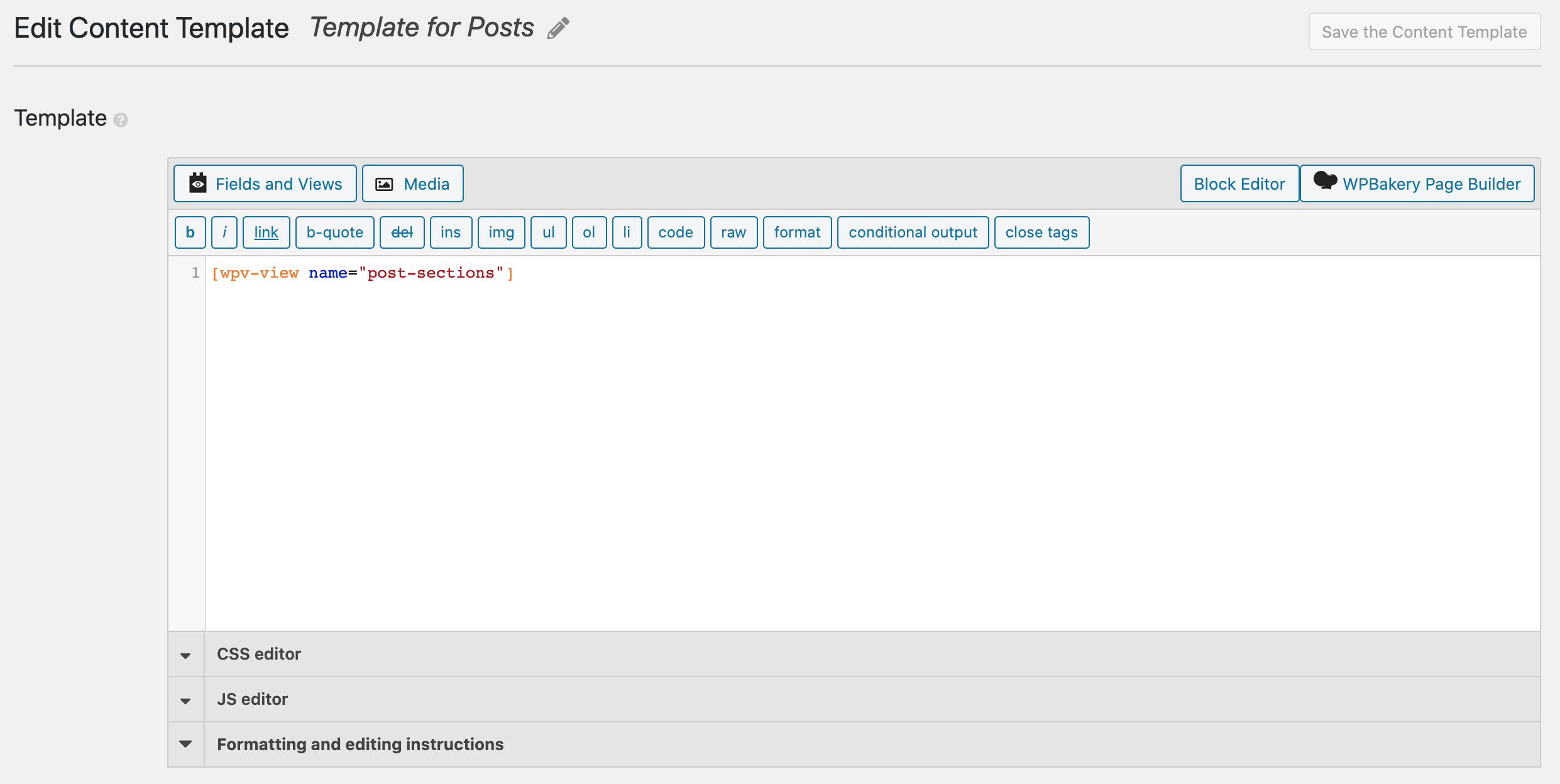
Task: Click the raw toolbar button
Action: coord(733,232)
